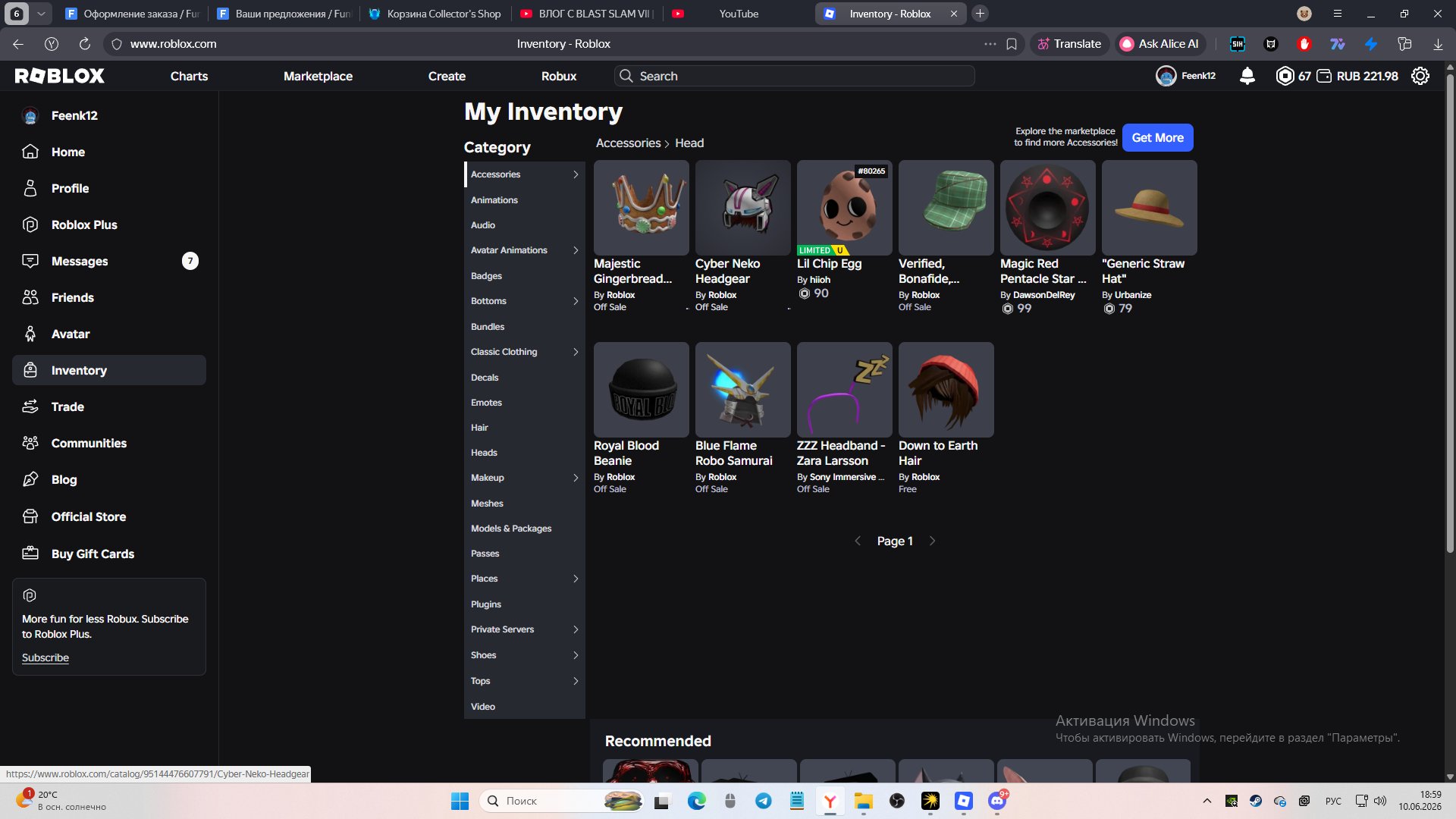Click the Roblox logo
1456x819 pixels.
point(60,76)
